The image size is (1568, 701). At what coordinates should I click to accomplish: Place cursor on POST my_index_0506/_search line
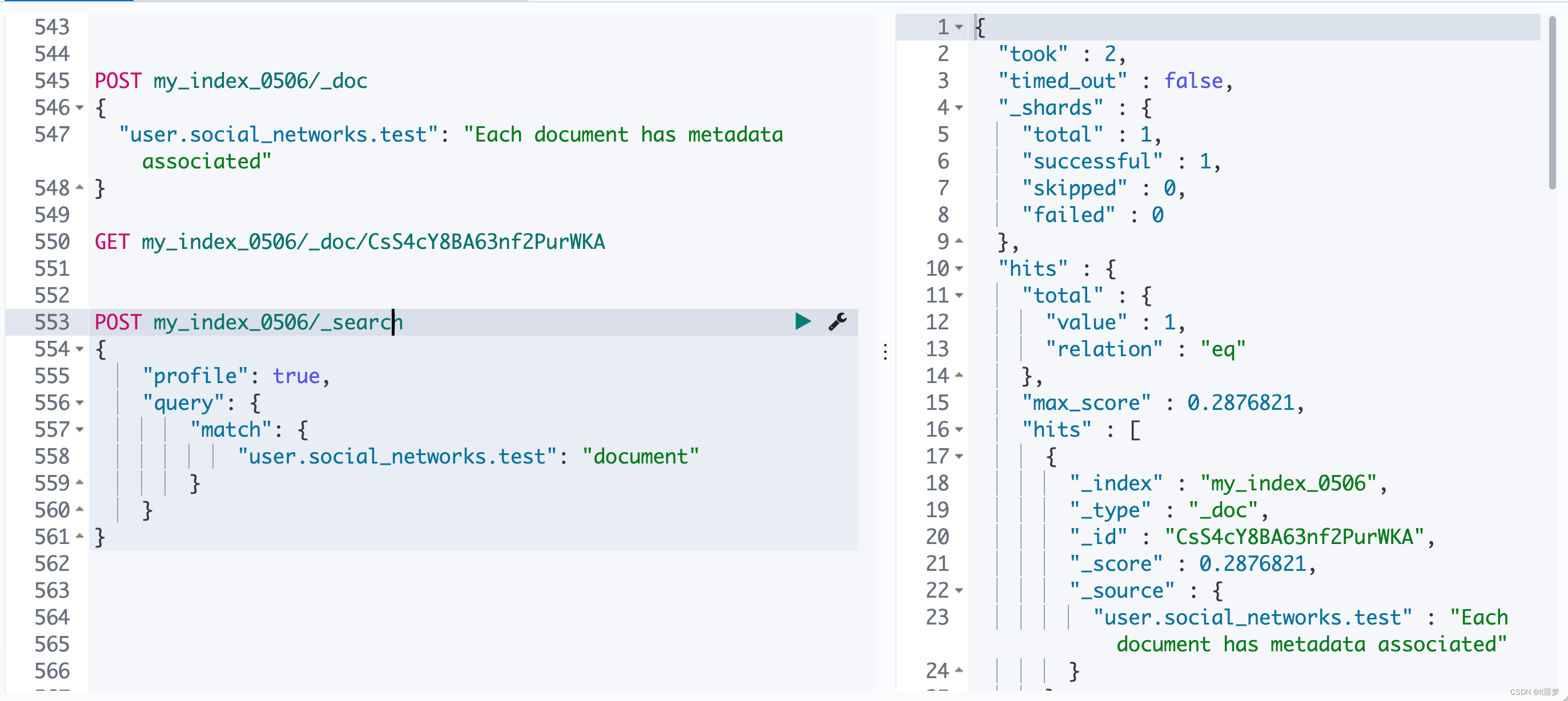[x=248, y=322]
